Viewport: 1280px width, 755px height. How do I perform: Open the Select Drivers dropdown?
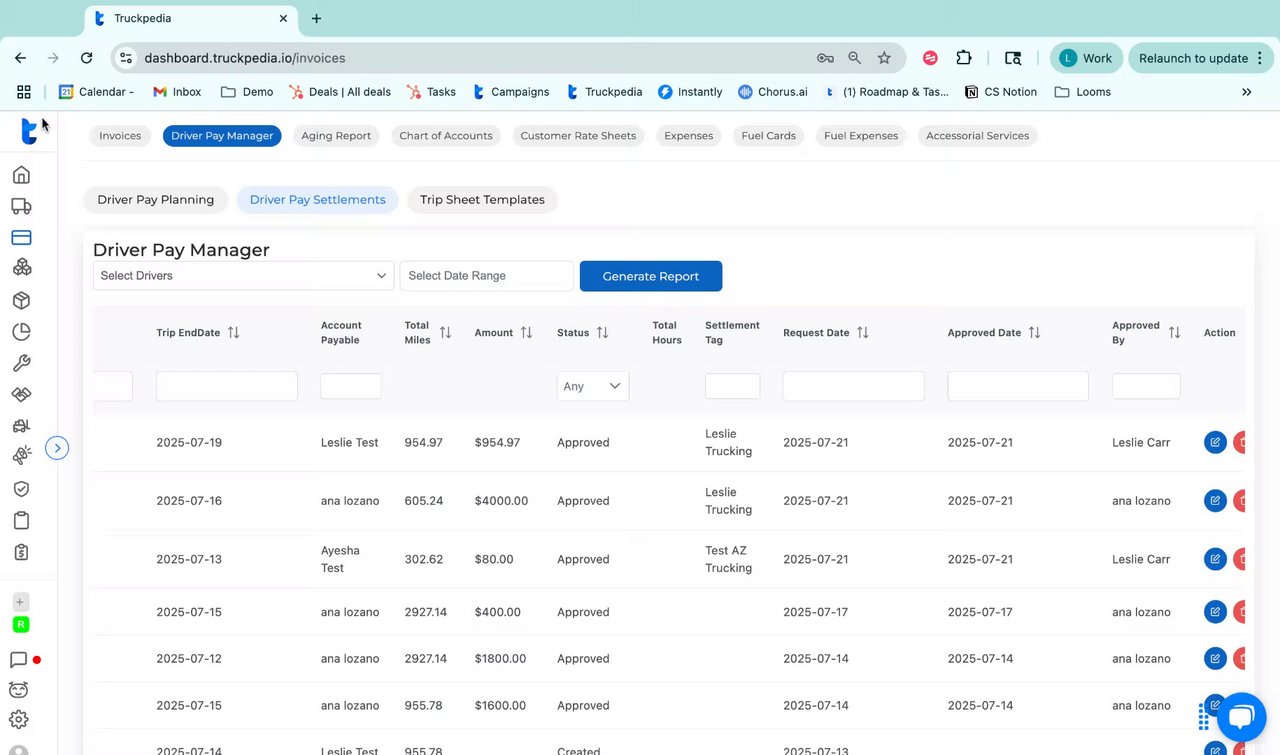click(243, 276)
